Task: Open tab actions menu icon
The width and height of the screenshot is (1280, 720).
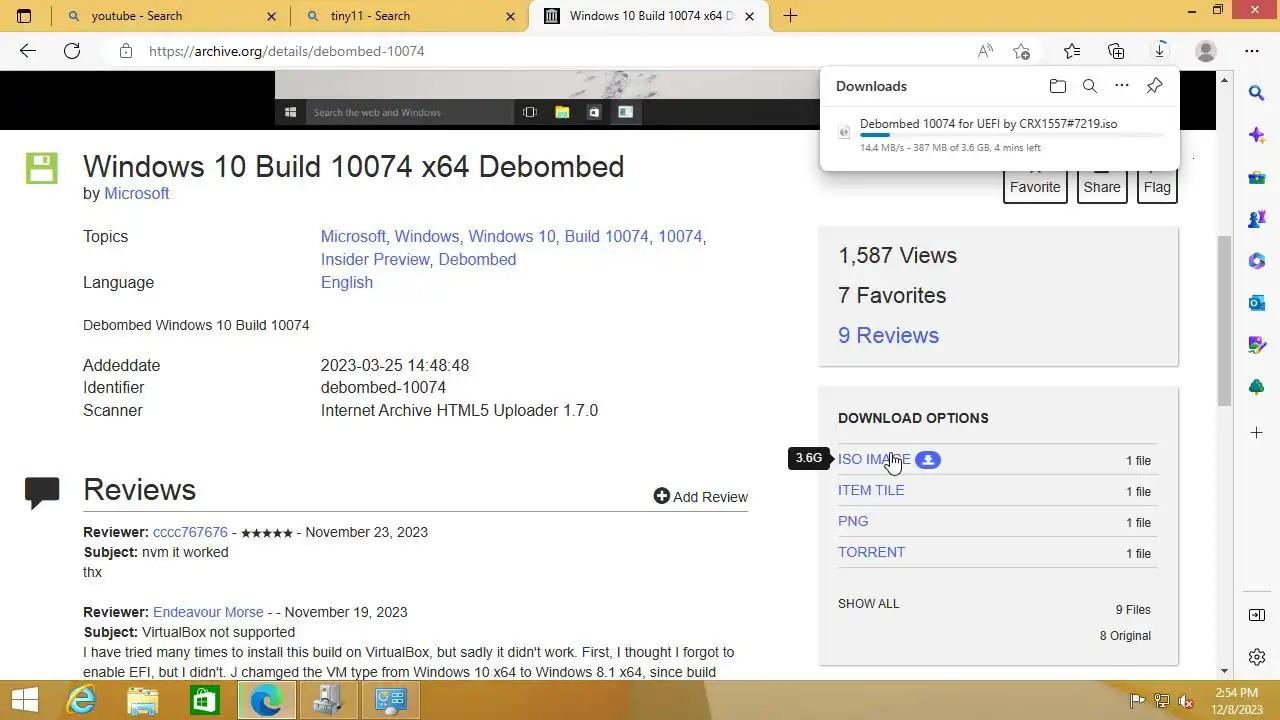Action: coord(24,16)
